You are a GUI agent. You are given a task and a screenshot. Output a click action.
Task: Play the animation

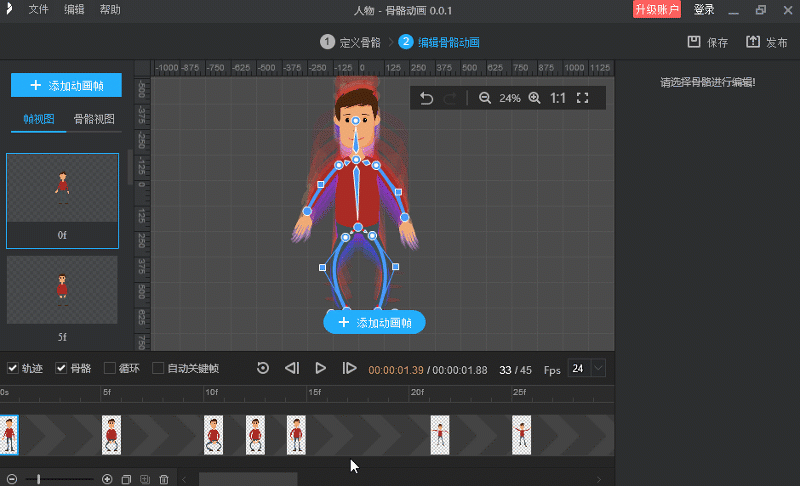320,368
